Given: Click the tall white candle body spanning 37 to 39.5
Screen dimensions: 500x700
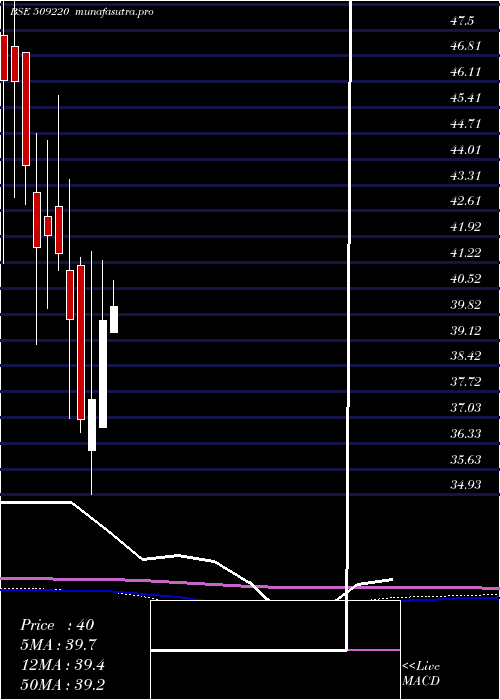Looking at the screenshot, I should pos(103,374).
